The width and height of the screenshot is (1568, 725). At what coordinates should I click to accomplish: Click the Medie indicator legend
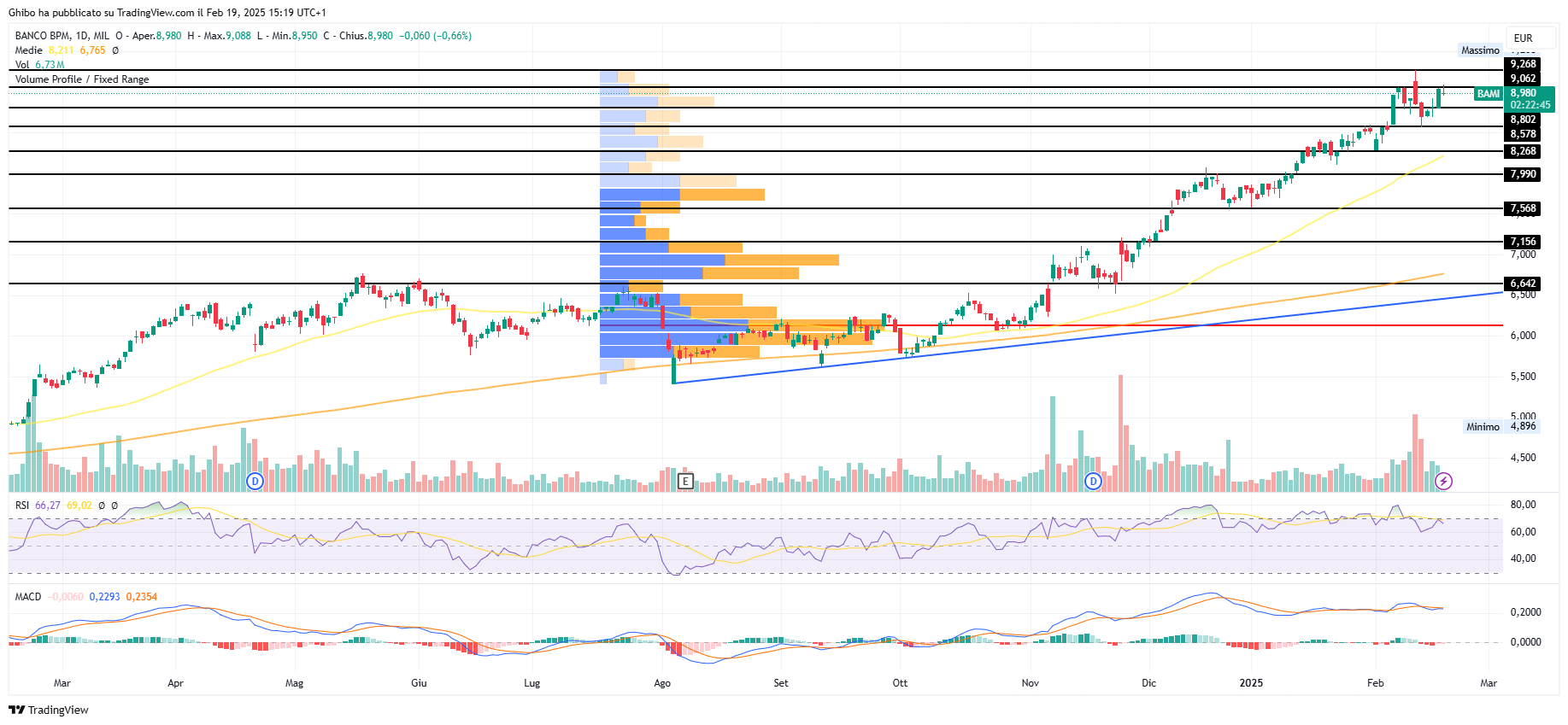pyautogui.click(x=28, y=50)
